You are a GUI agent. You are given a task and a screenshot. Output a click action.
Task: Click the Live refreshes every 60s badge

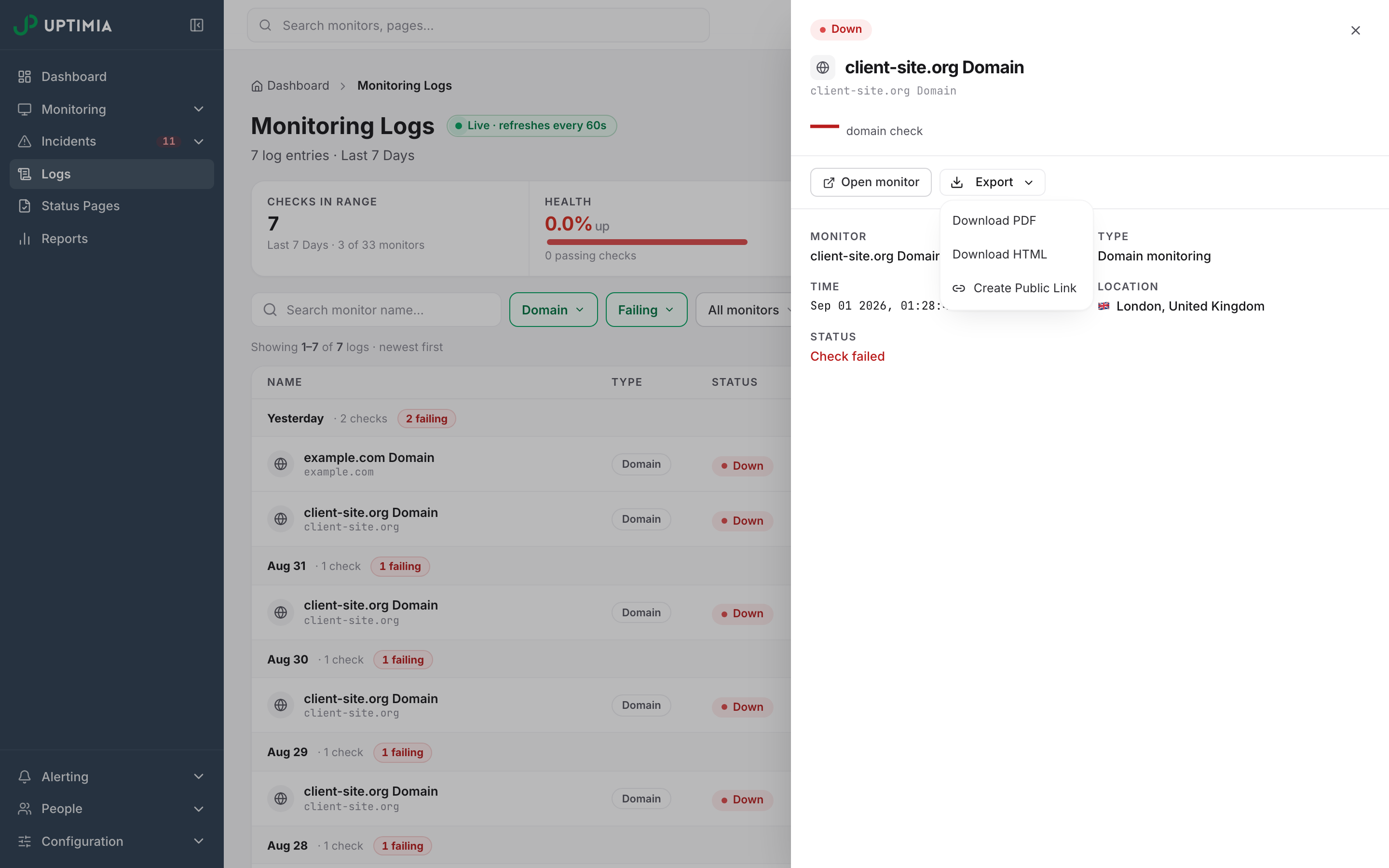[x=531, y=126]
